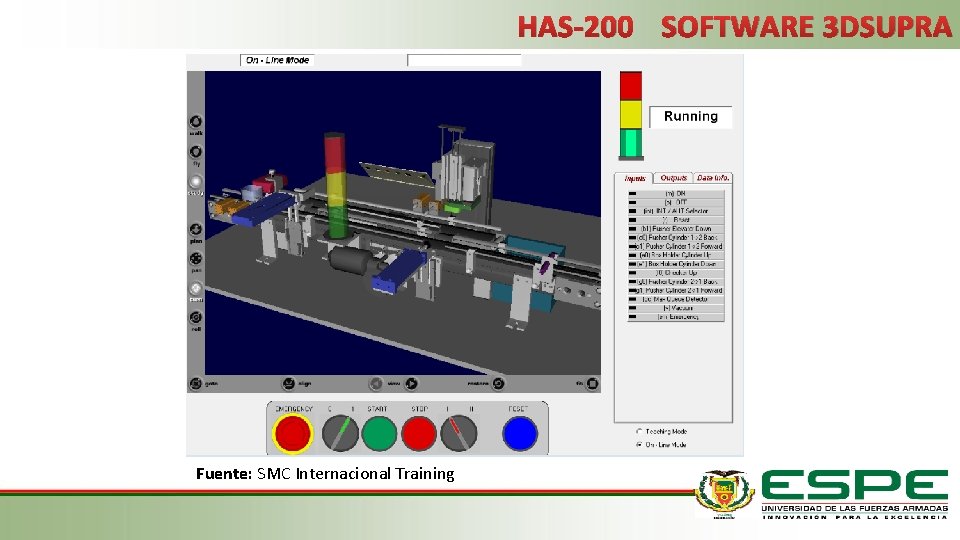
Task: Click the (s) OFF input row
Action: pos(676,202)
